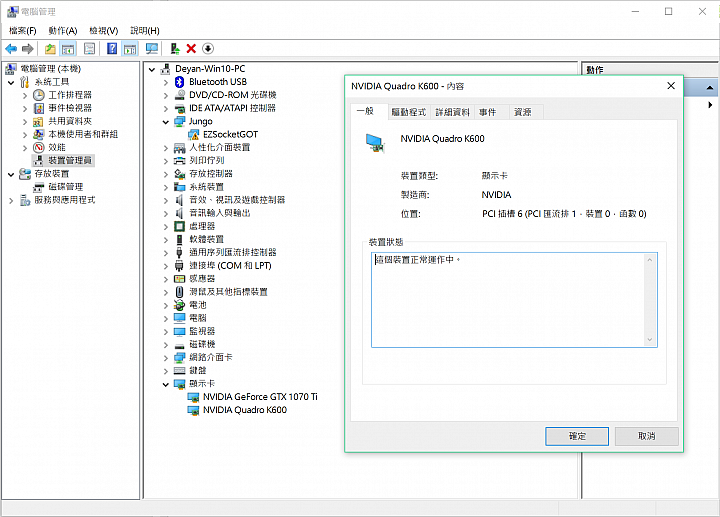This screenshot has height=517, width=720.
Task: Select 事件檢視器 in left tree
Action: [70, 108]
